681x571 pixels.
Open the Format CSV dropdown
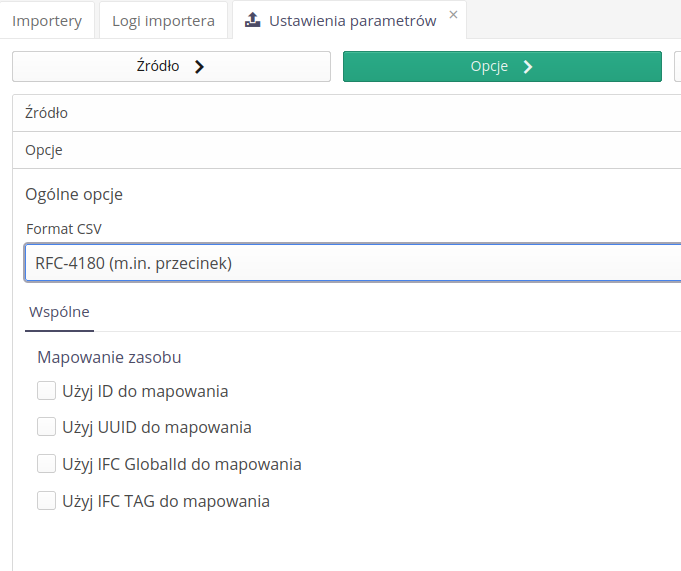point(350,263)
